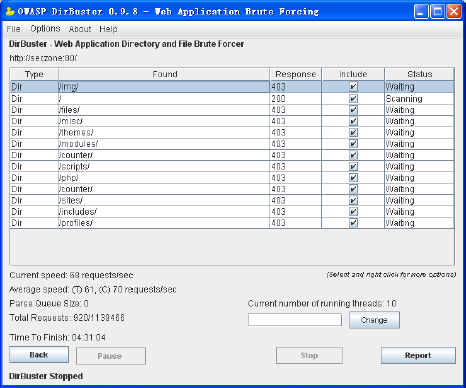Click in the thread count input field
This screenshot has width=466, height=388.
point(295,320)
